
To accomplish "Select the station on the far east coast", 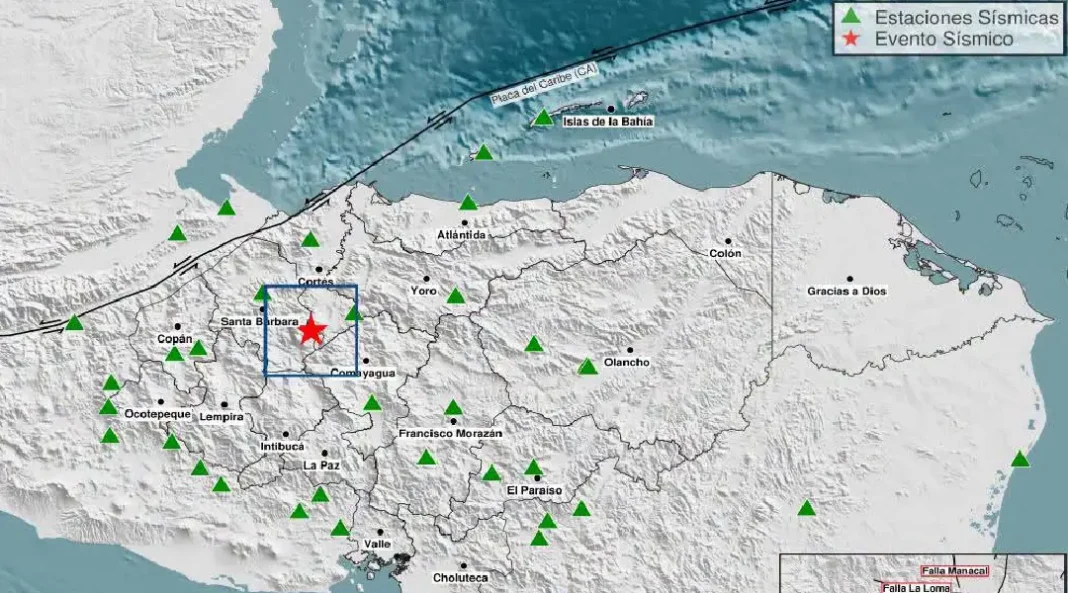I will (1020, 459).
